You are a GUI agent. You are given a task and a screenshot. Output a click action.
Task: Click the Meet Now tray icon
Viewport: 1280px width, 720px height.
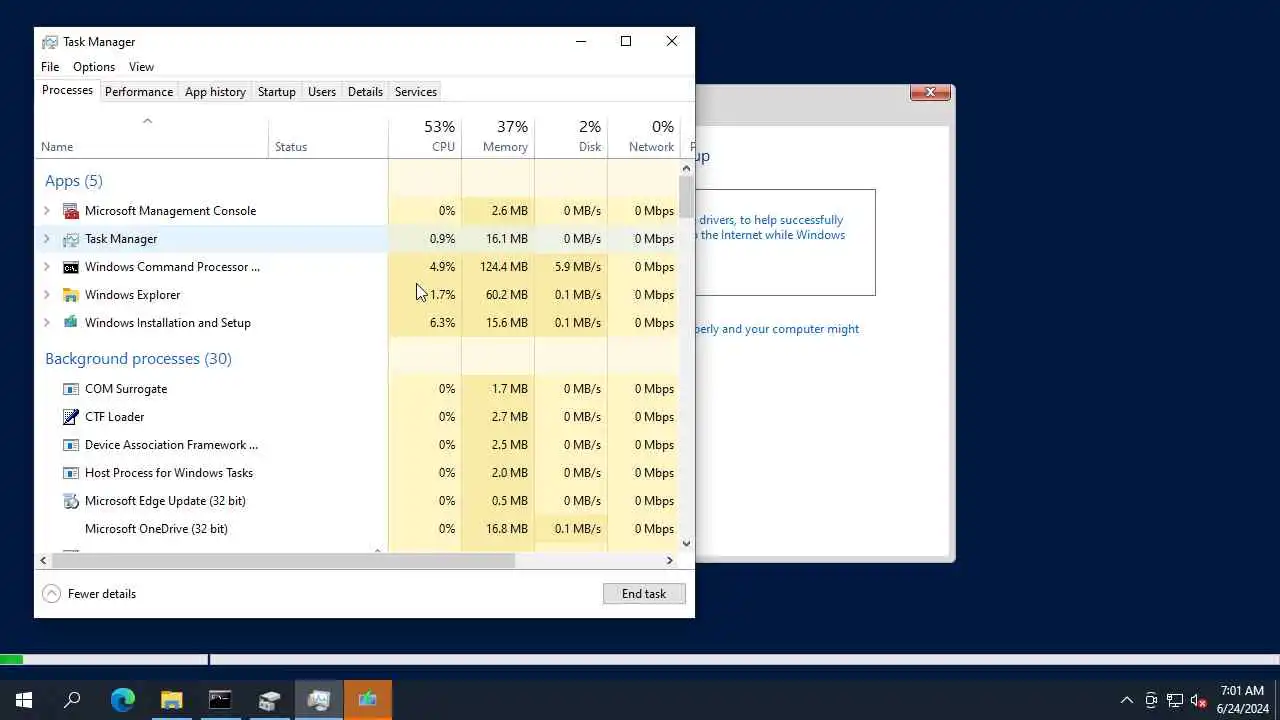[x=1151, y=700]
